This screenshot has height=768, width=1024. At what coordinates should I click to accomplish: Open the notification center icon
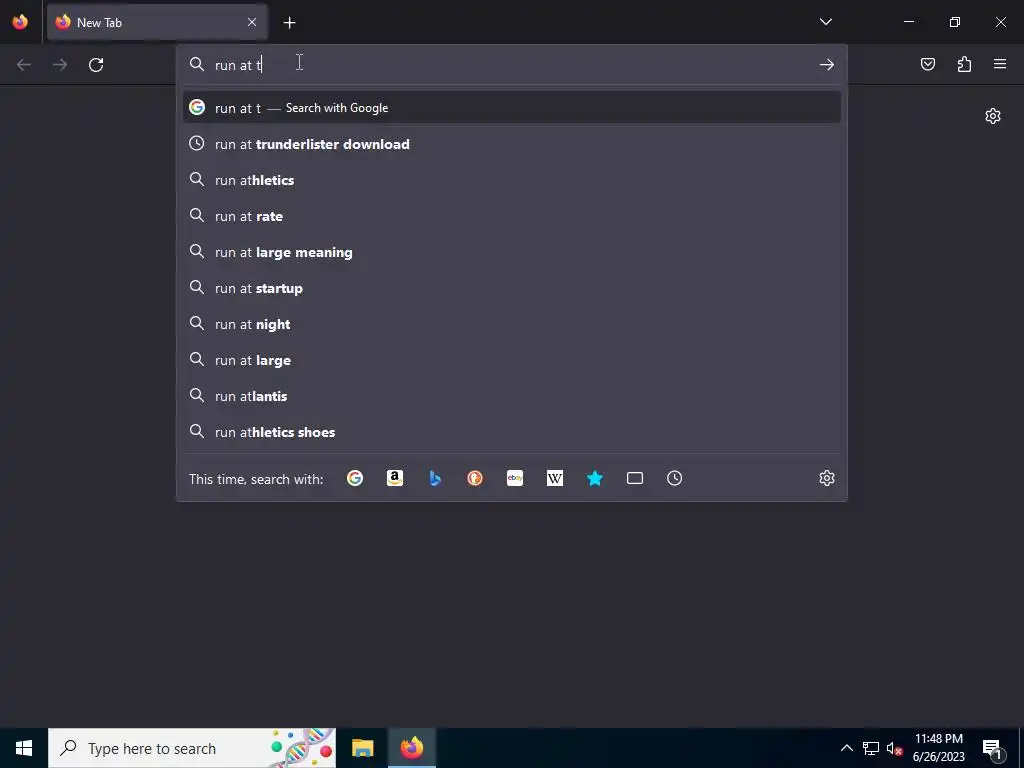click(992, 748)
